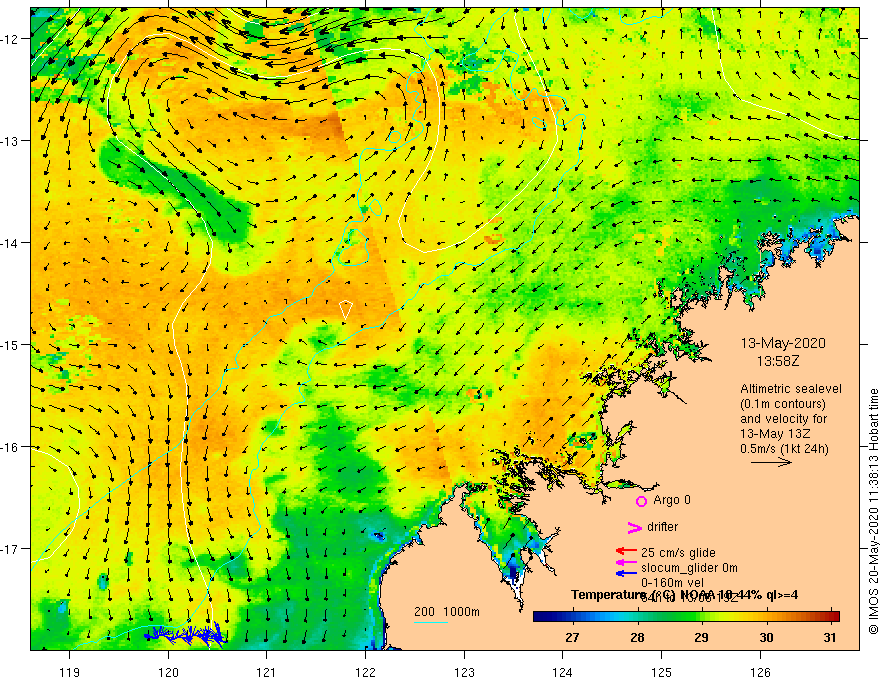Click the longitude label 119

[70, 672]
